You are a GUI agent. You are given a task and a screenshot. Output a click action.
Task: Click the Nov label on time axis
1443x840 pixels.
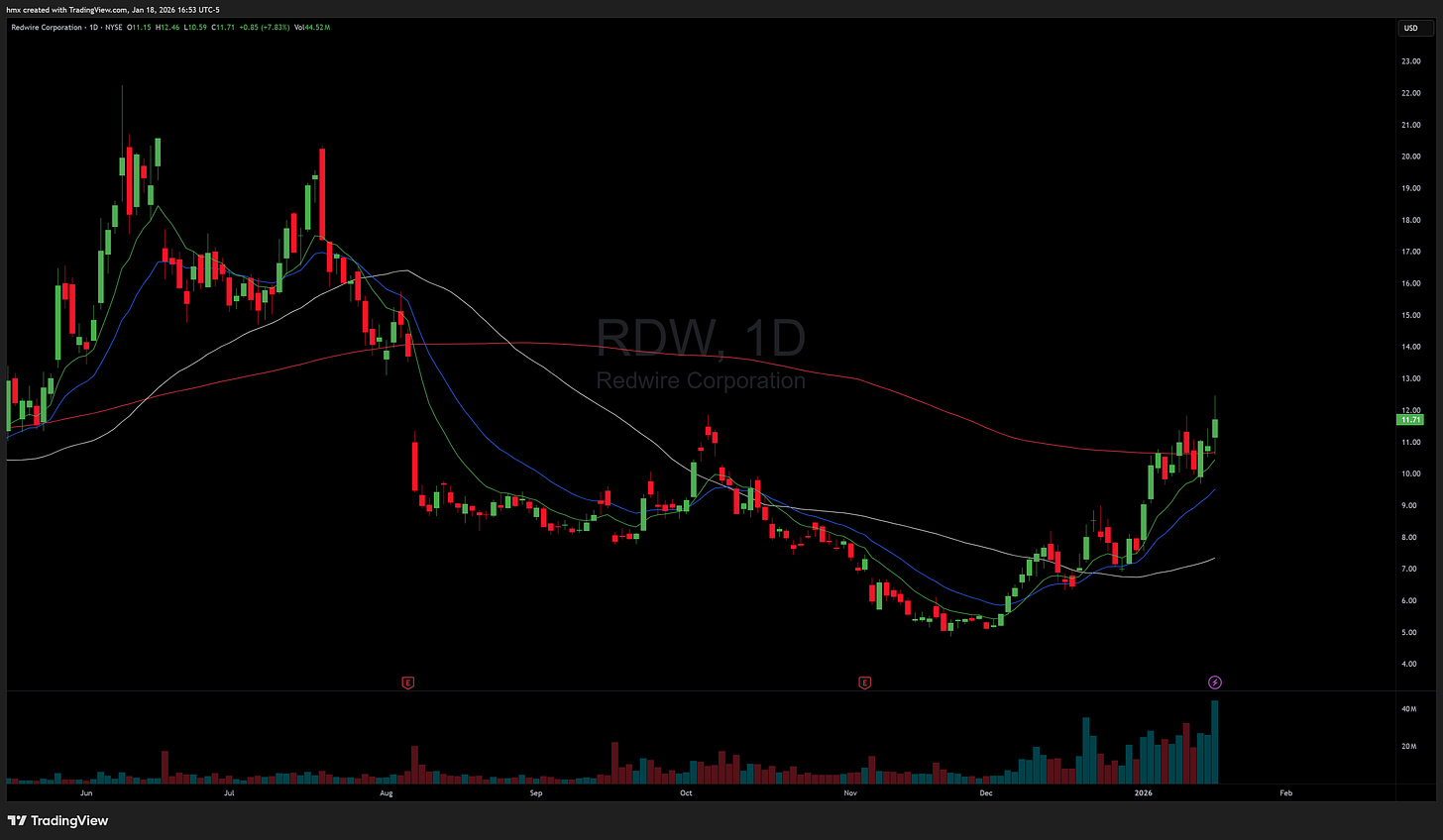(849, 792)
